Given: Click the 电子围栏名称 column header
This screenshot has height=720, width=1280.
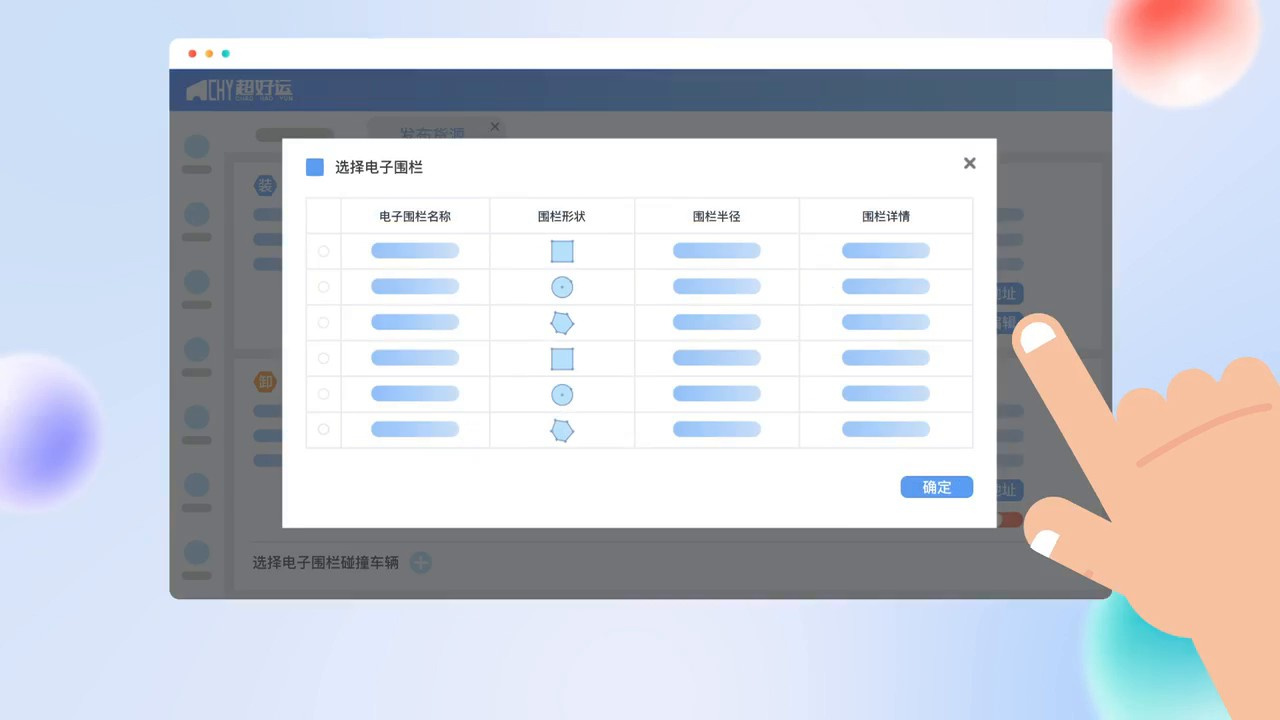Looking at the screenshot, I should pos(415,216).
